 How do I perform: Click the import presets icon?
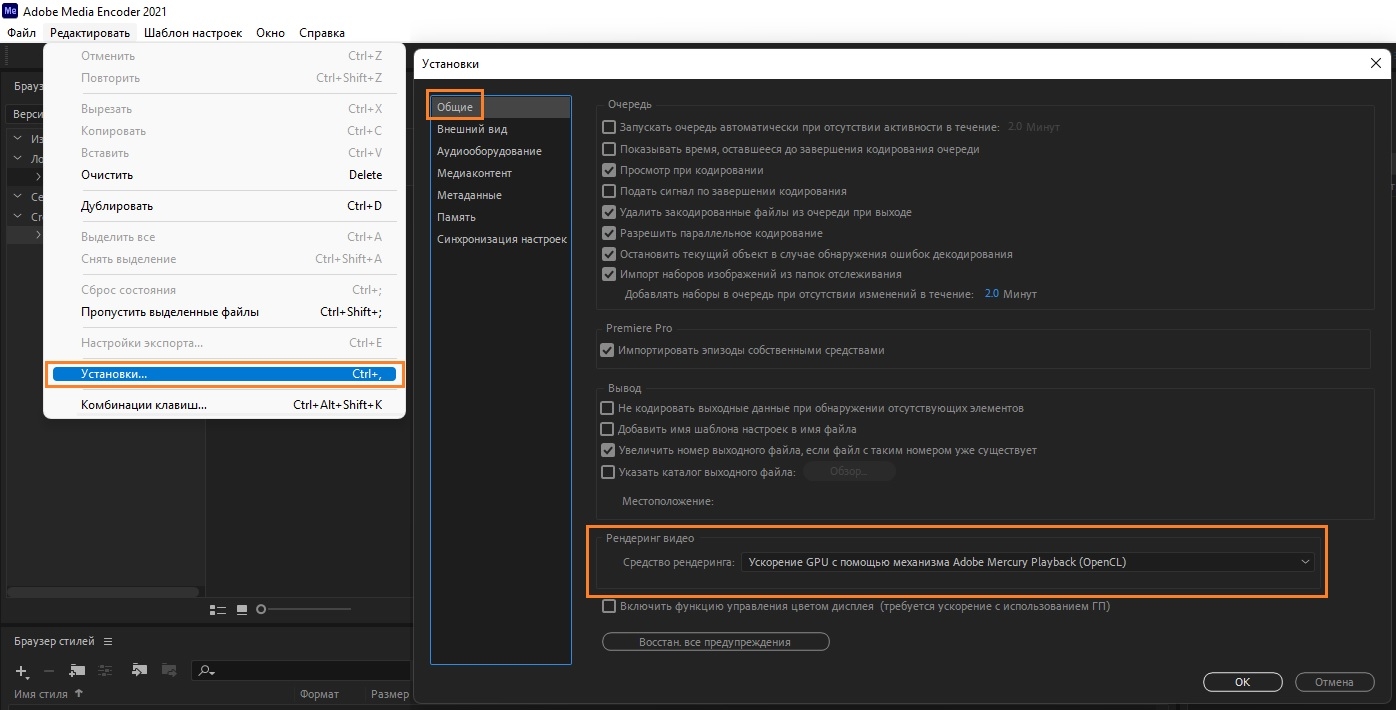pos(140,671)
